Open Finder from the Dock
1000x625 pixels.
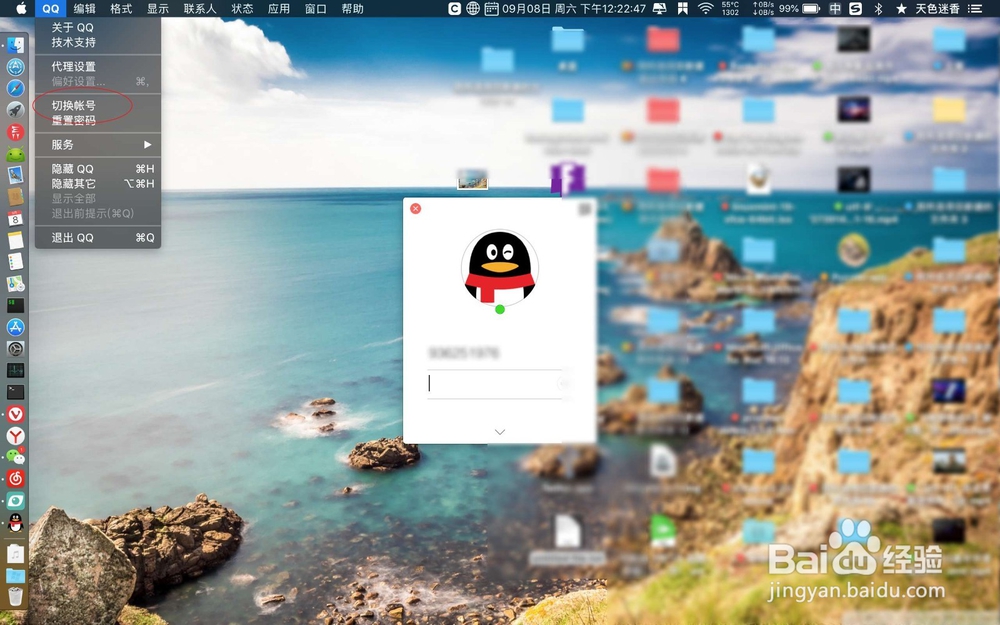(15, 45)
